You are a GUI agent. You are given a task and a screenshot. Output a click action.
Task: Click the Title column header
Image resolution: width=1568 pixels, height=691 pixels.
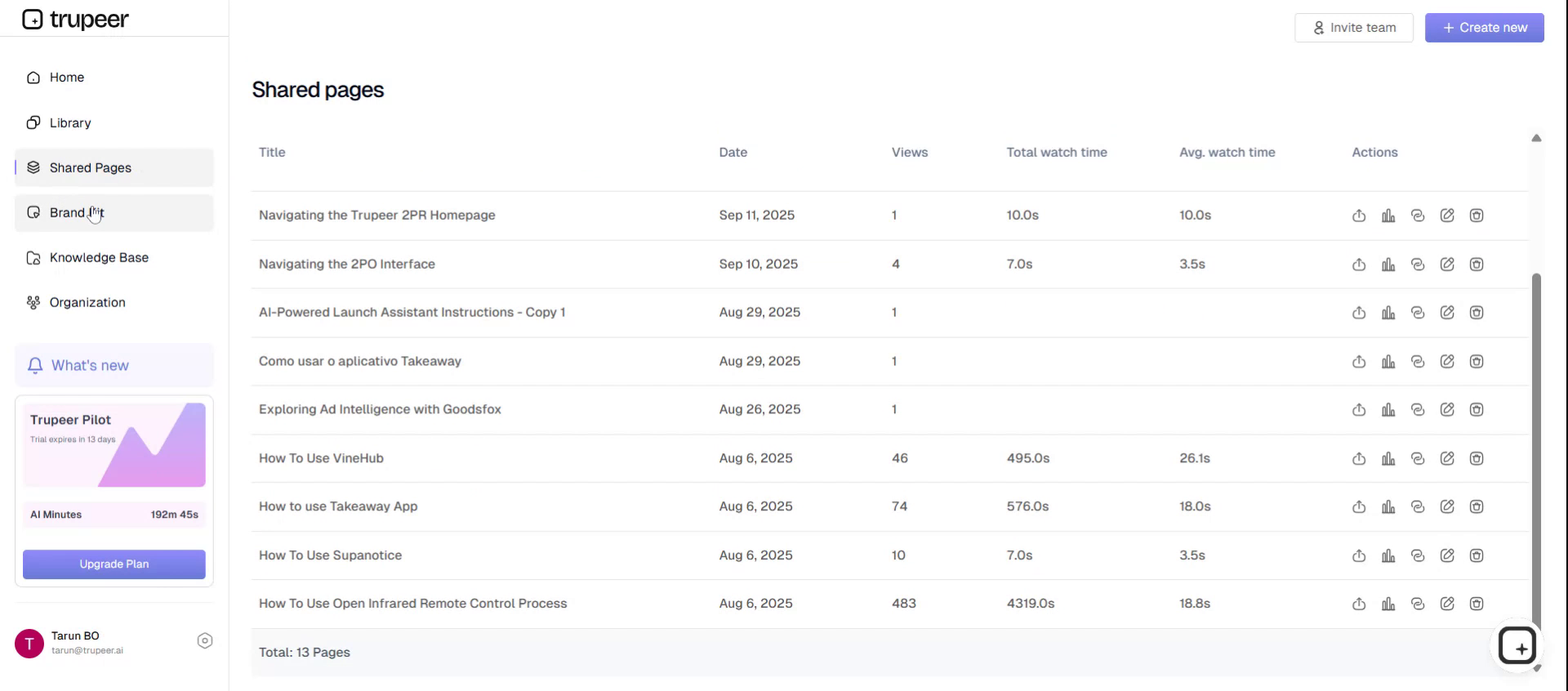point(272,153)
